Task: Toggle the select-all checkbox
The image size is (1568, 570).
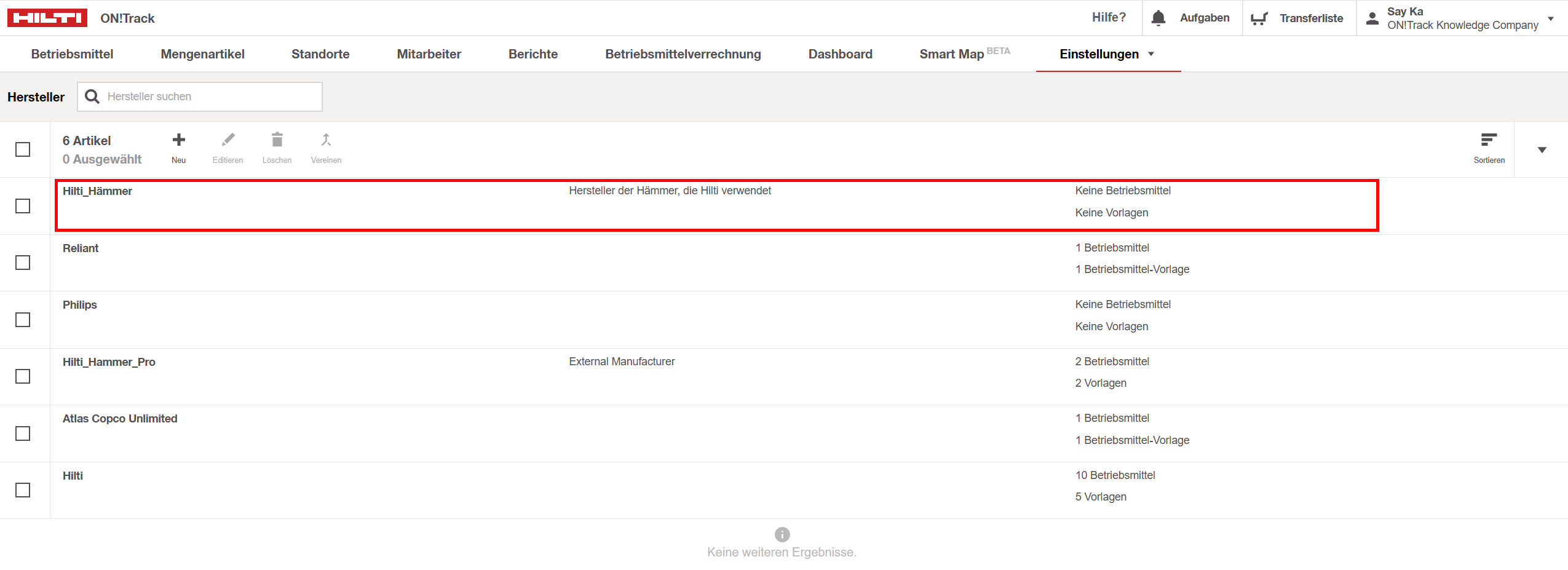Action: coord(23,149)
